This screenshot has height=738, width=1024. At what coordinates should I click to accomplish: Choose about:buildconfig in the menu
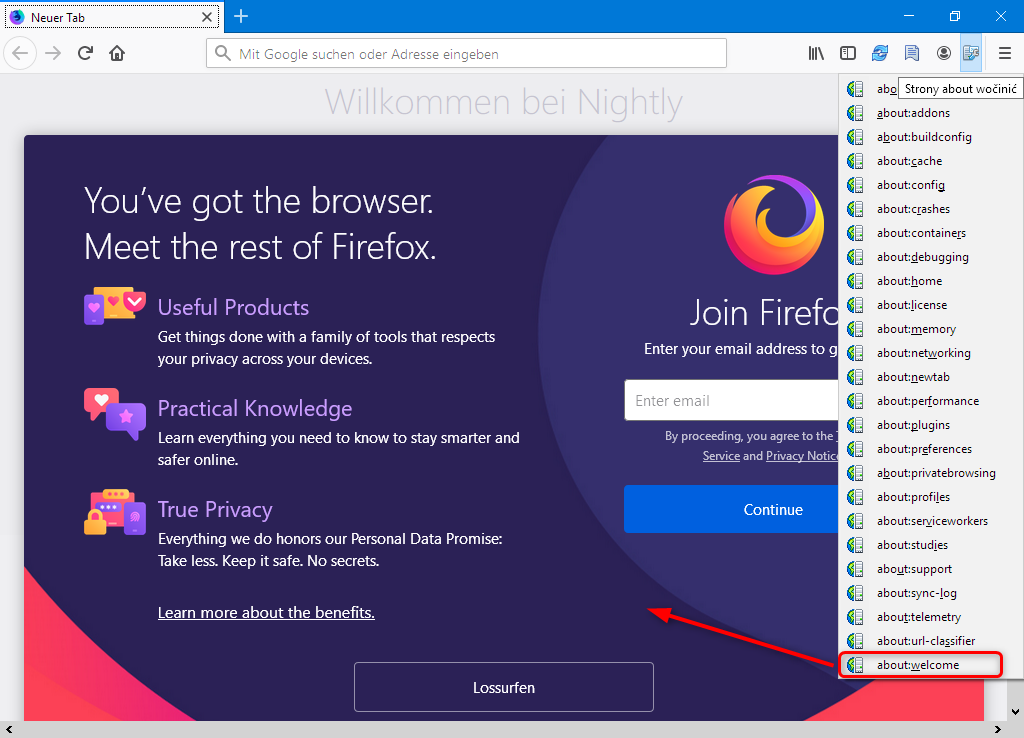(931, 137)
